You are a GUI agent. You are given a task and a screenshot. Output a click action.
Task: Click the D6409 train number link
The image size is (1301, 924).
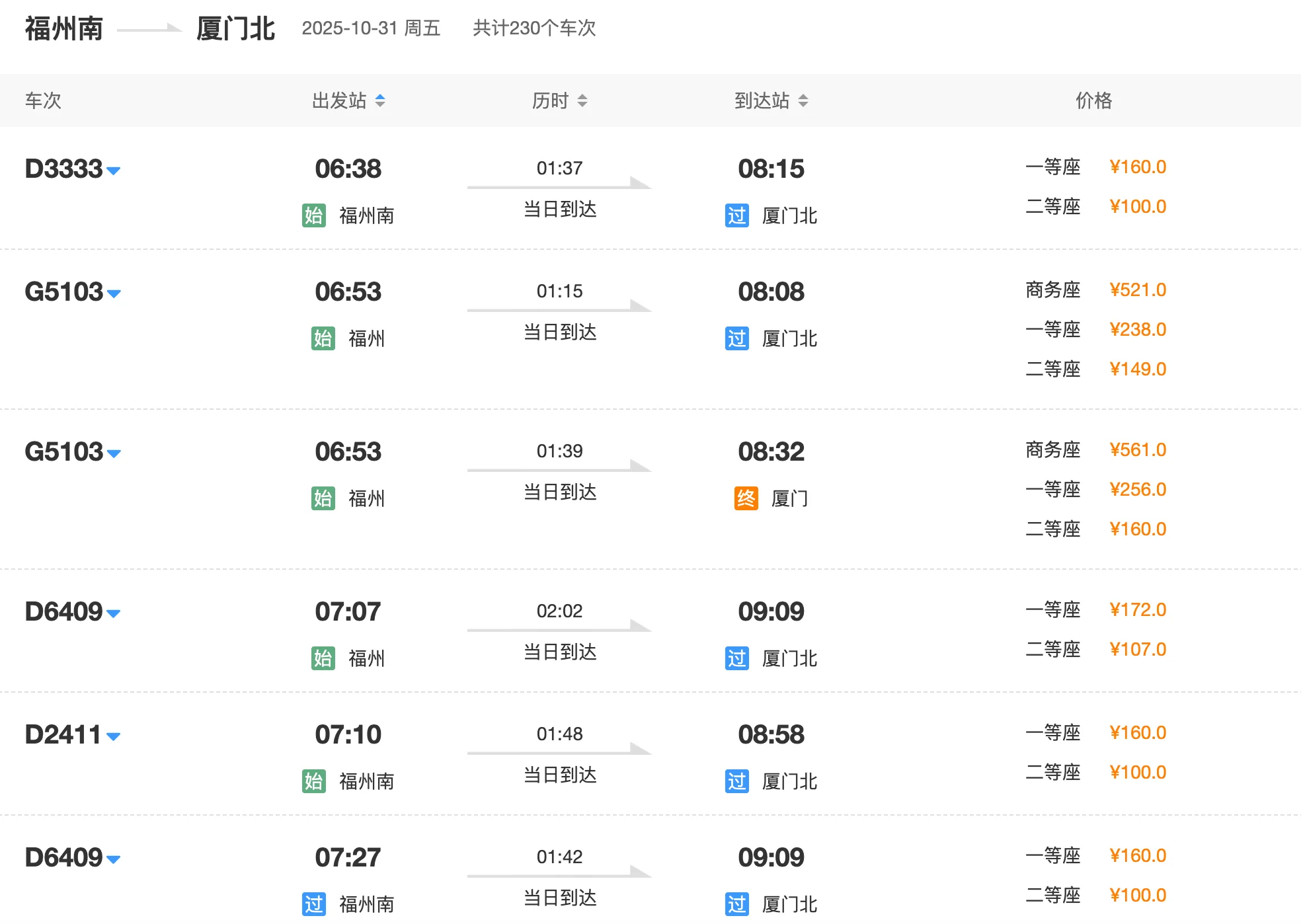(63, 612)
